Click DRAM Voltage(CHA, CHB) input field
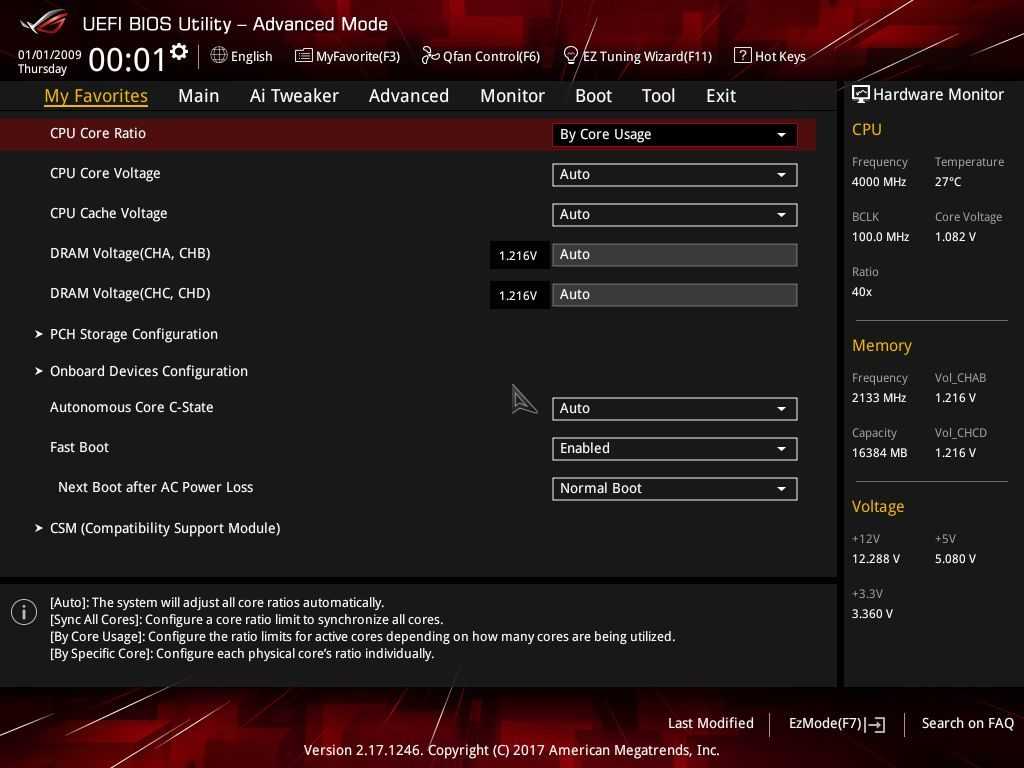 (674, 254)
